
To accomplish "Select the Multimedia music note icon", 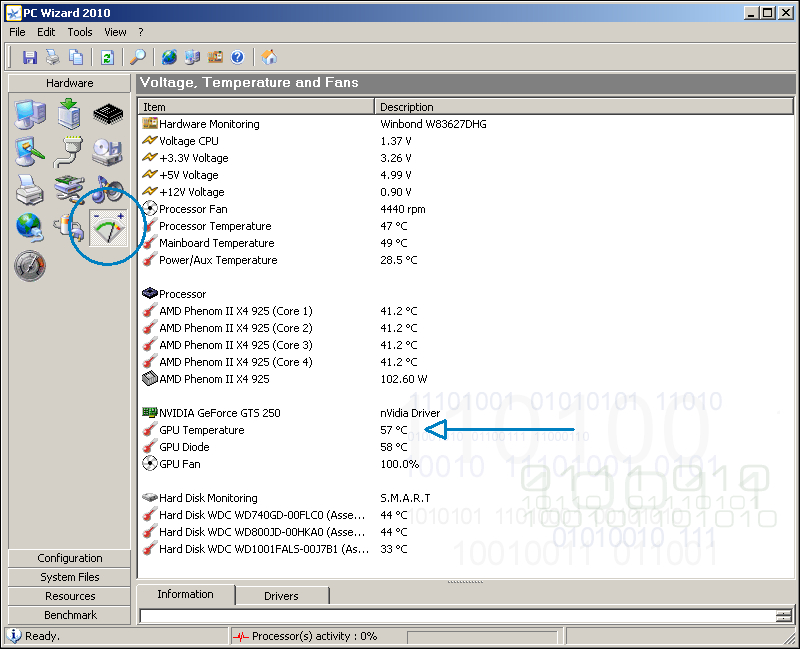I will pyautogui.click(x=109, y=189).
